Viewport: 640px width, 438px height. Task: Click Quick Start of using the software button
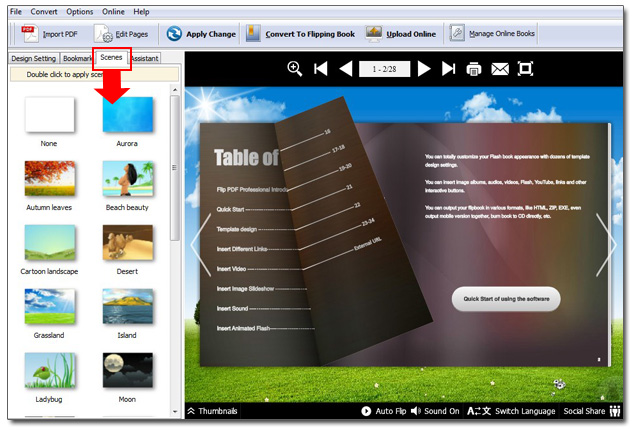pos(506,299)
